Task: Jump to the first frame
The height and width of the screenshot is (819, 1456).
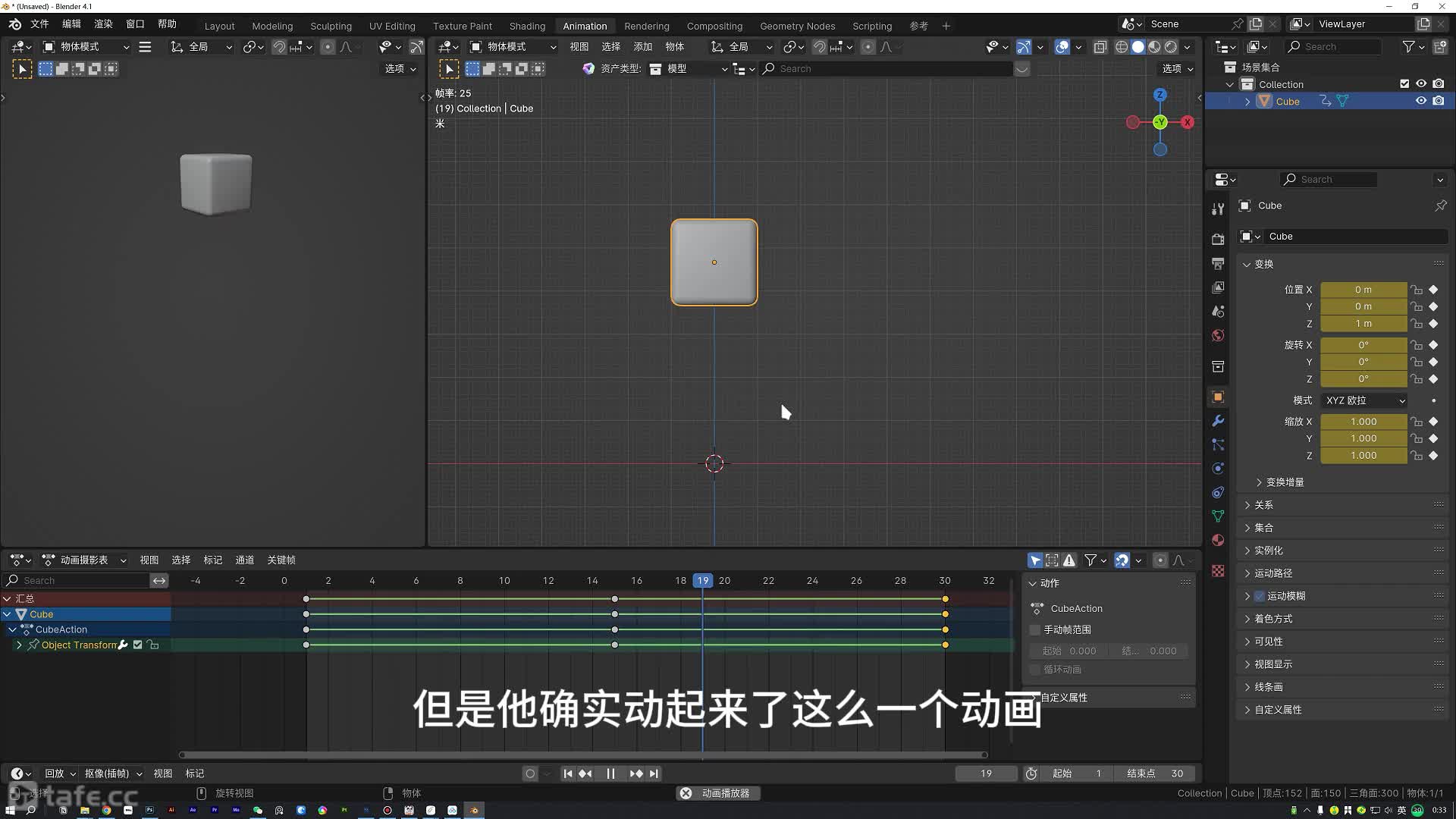Action: 567,773
